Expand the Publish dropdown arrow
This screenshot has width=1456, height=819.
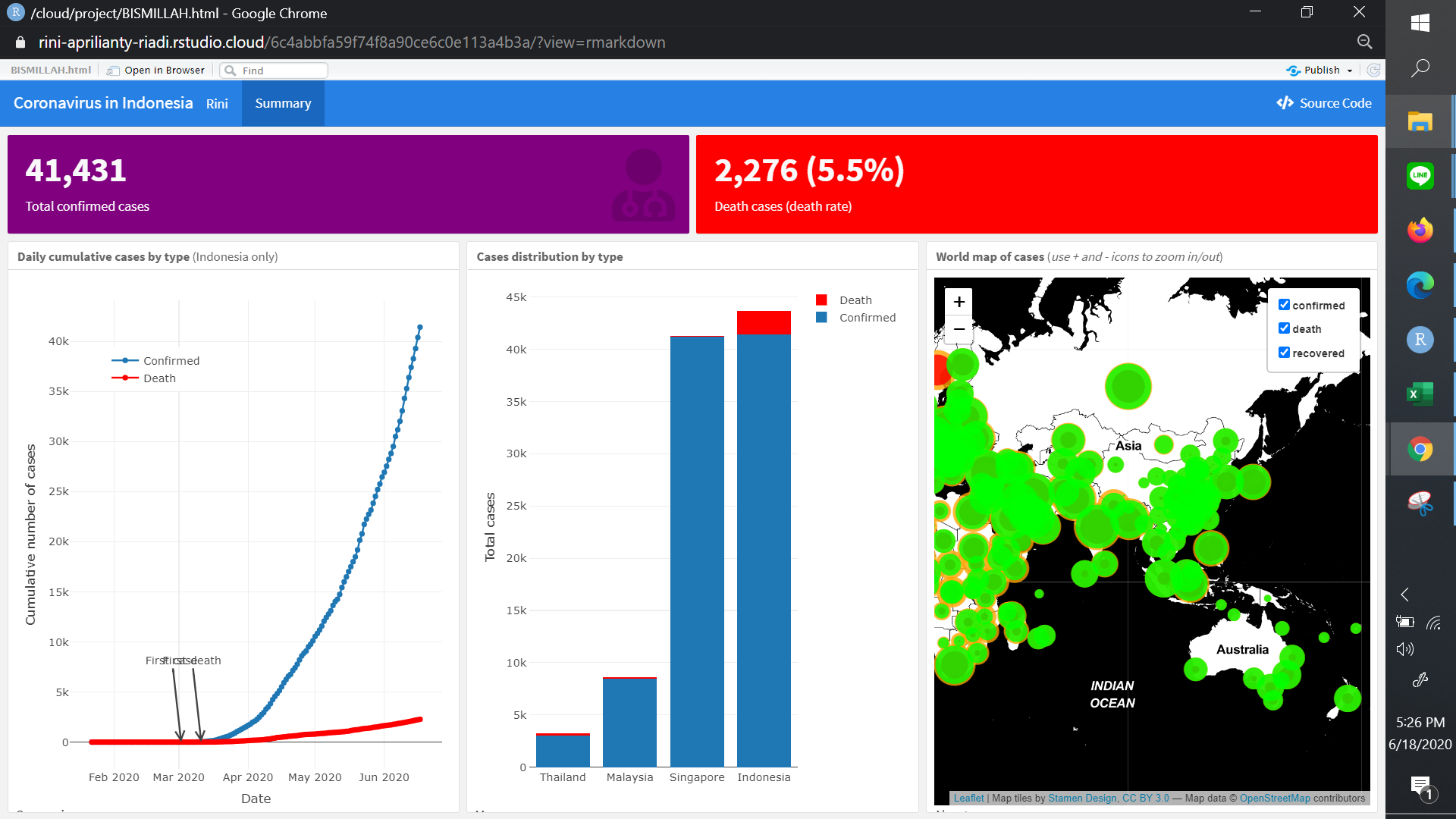[x=1350, y=71]
